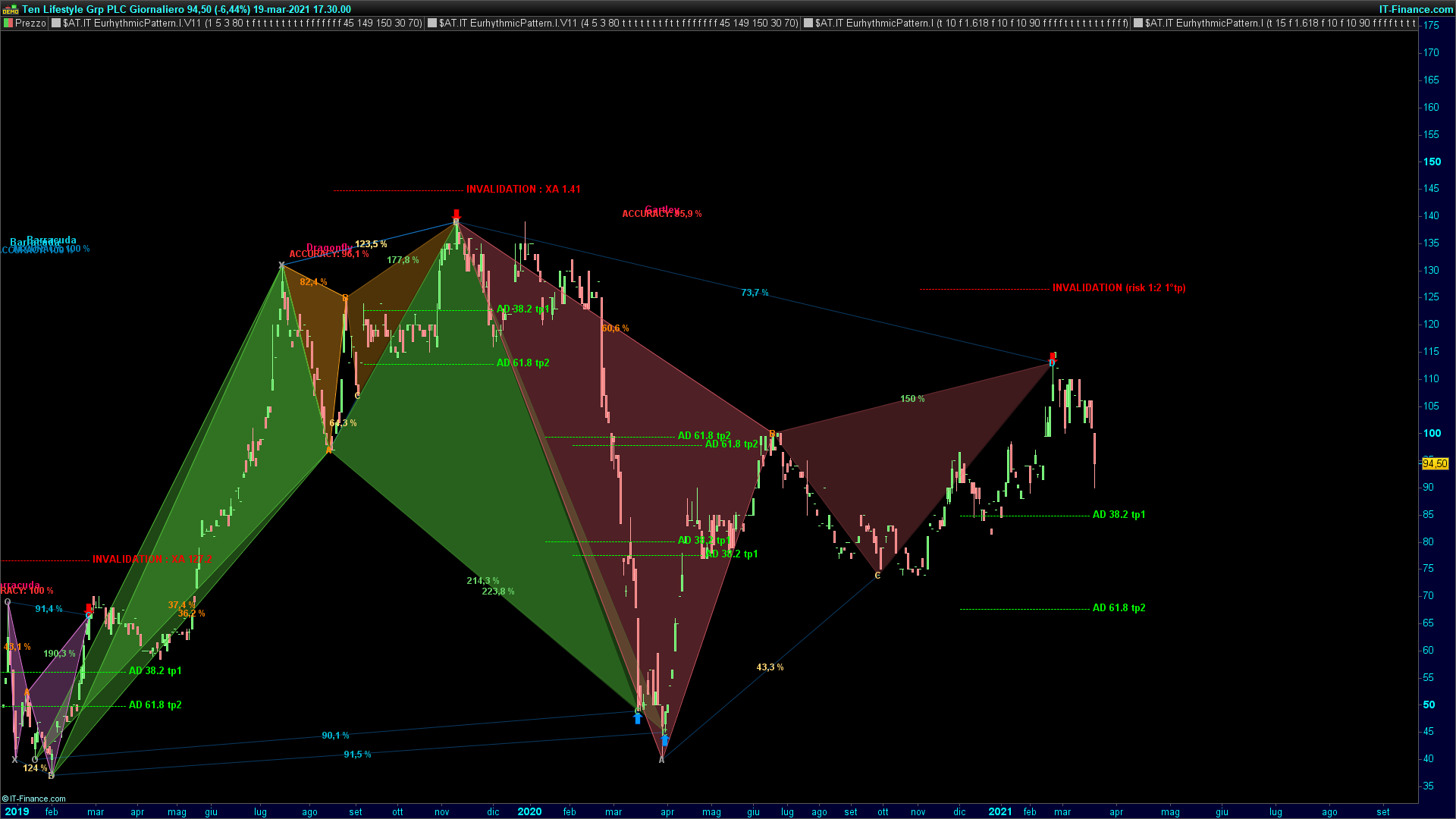Click the ©IT-Finance.com copyright link
Screen dimensions: 1456x819
pyautogui.click(x=34, y=799)
